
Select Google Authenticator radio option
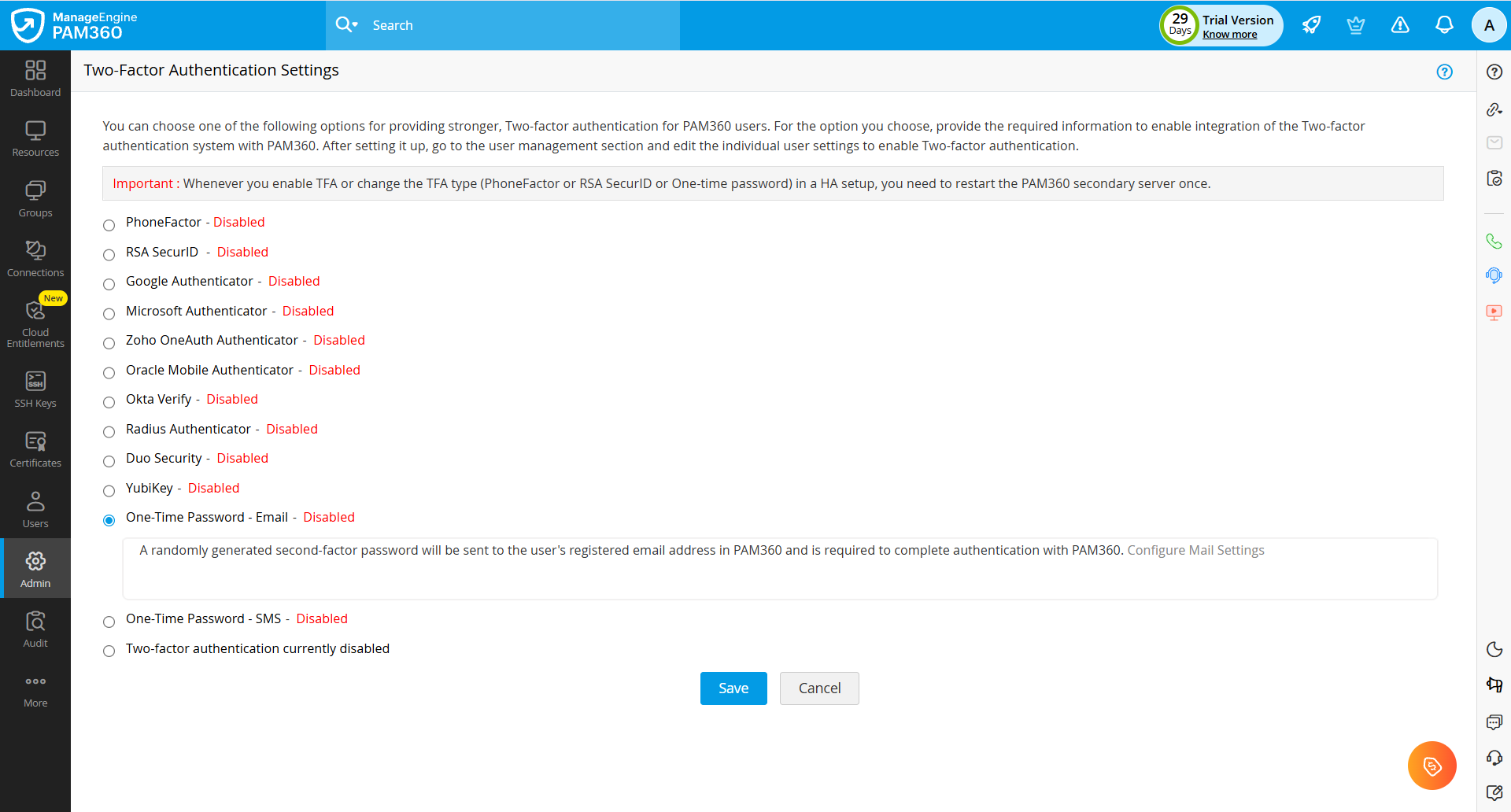pos(109,284)
